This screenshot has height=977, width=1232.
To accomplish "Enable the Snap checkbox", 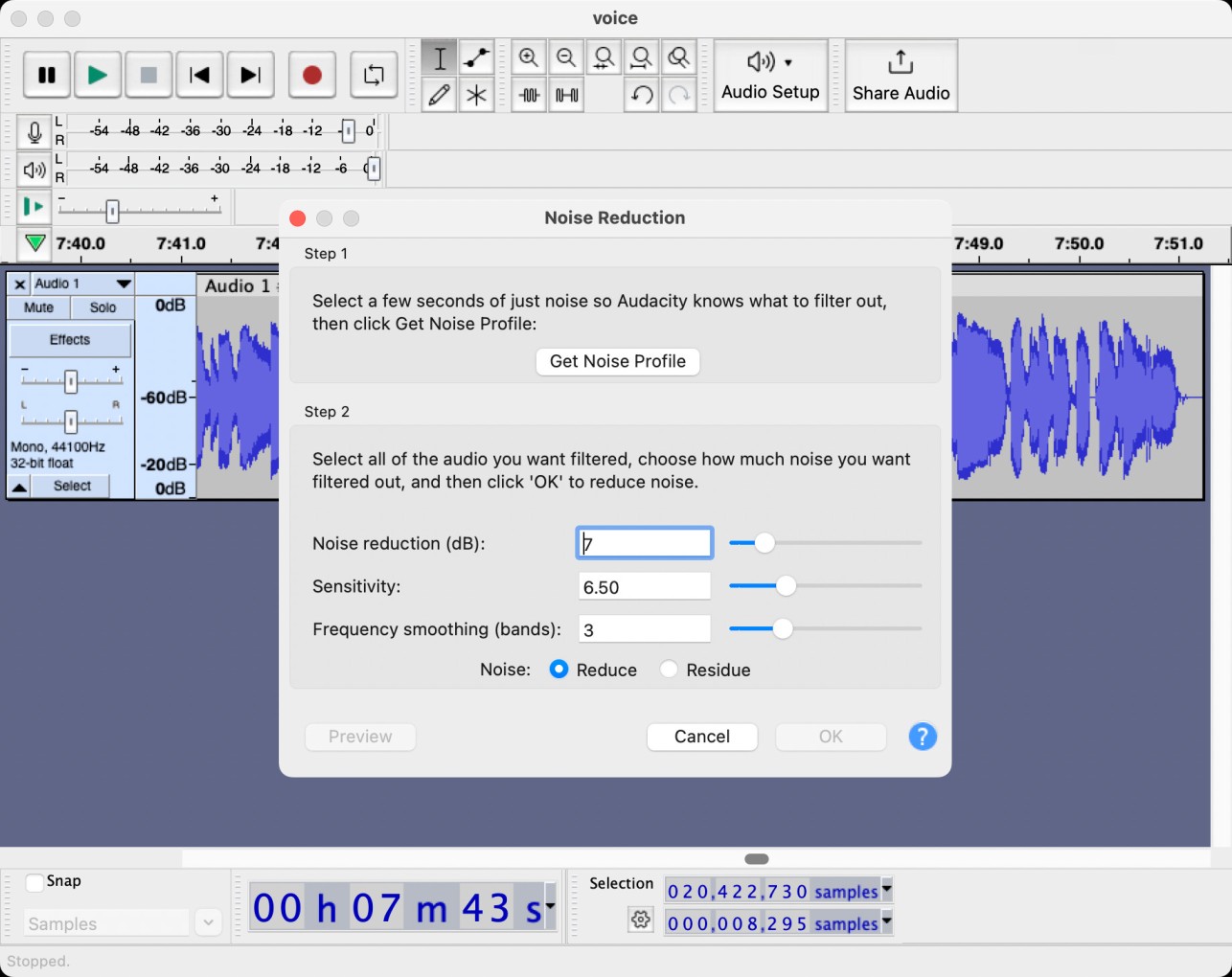I will (35, 882).
